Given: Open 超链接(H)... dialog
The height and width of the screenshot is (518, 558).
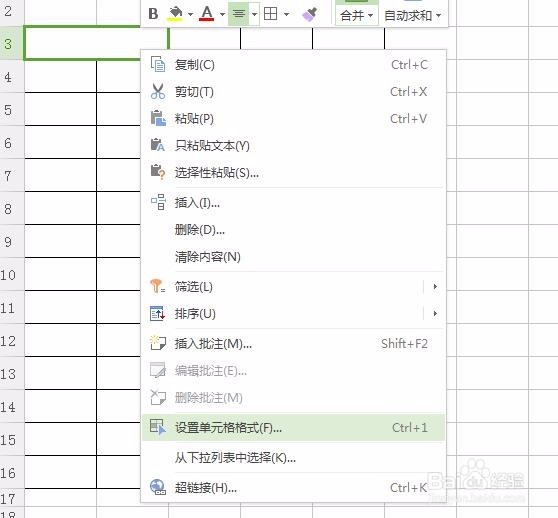Looking at the screenshot, I should [293, 487].
